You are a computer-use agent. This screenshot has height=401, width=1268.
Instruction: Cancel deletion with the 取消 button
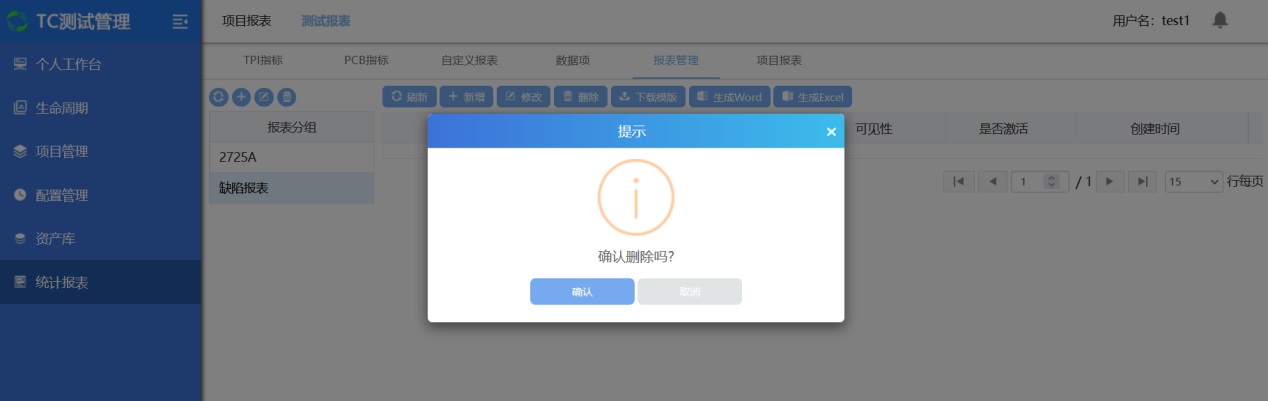point(690,291)
